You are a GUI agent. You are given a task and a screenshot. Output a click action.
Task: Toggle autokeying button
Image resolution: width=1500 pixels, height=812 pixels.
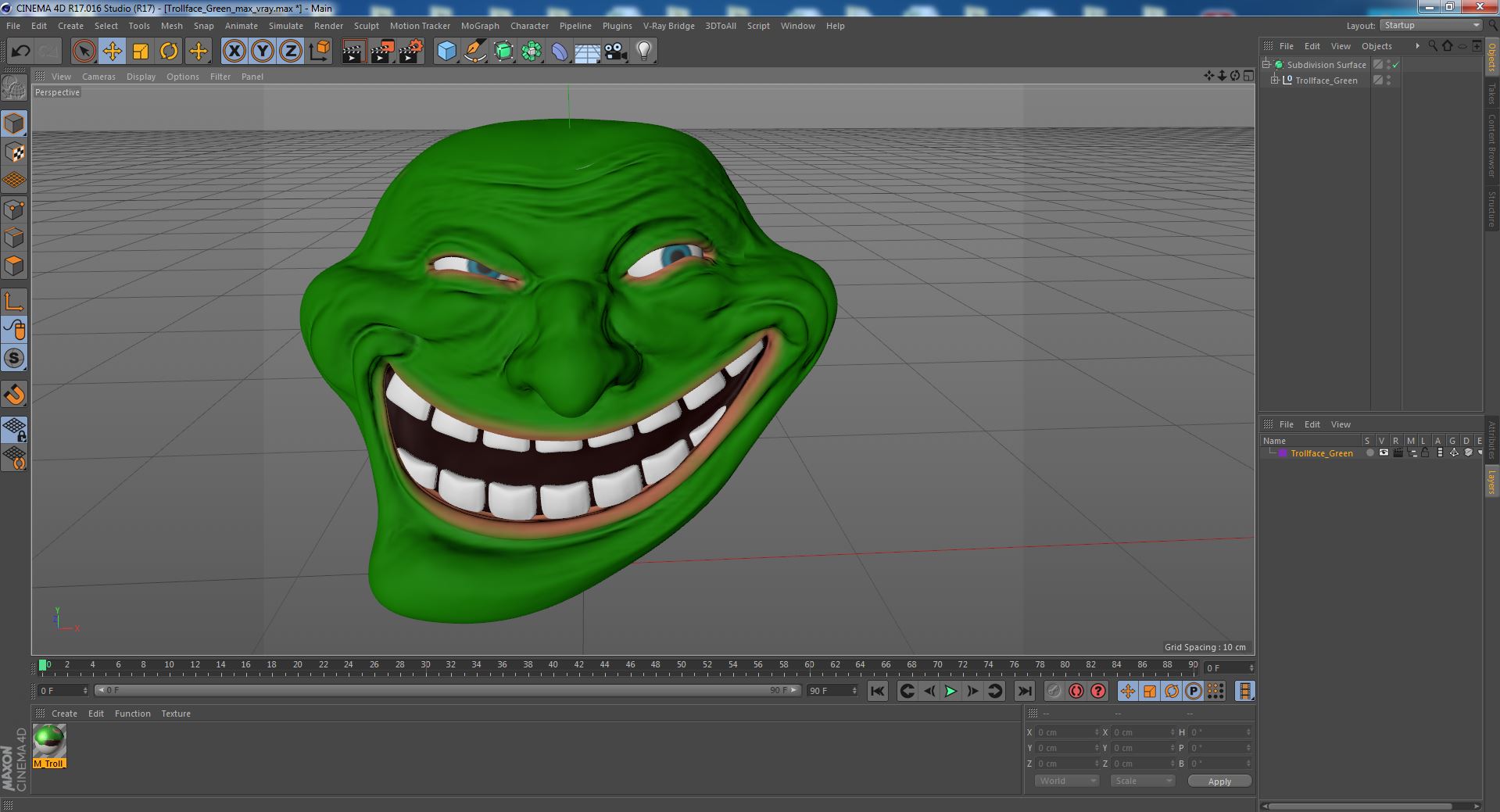click(x=1076, y=691)
